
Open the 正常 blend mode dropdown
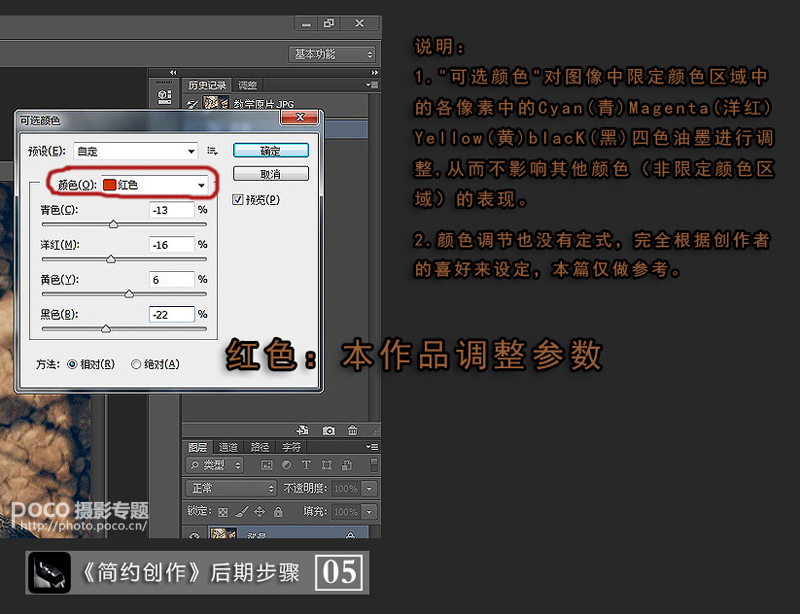232,488
